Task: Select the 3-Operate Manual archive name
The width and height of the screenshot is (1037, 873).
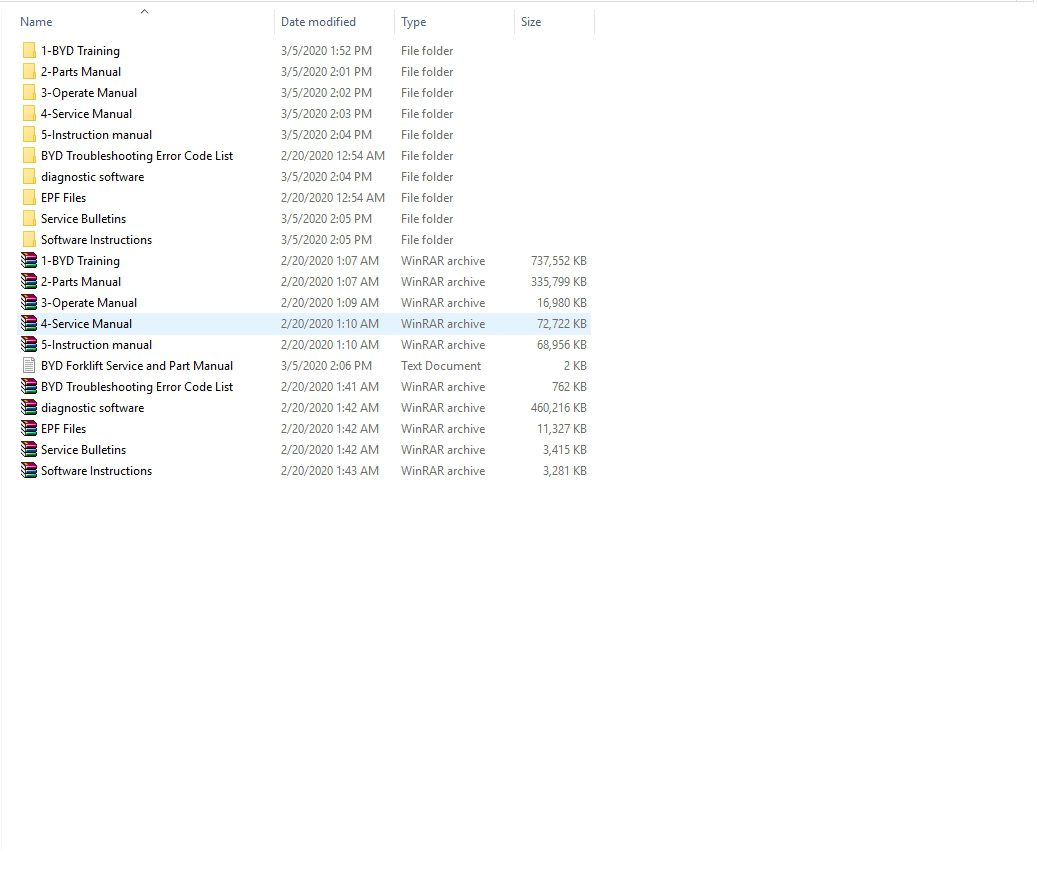Action: (x=89, y=303)
